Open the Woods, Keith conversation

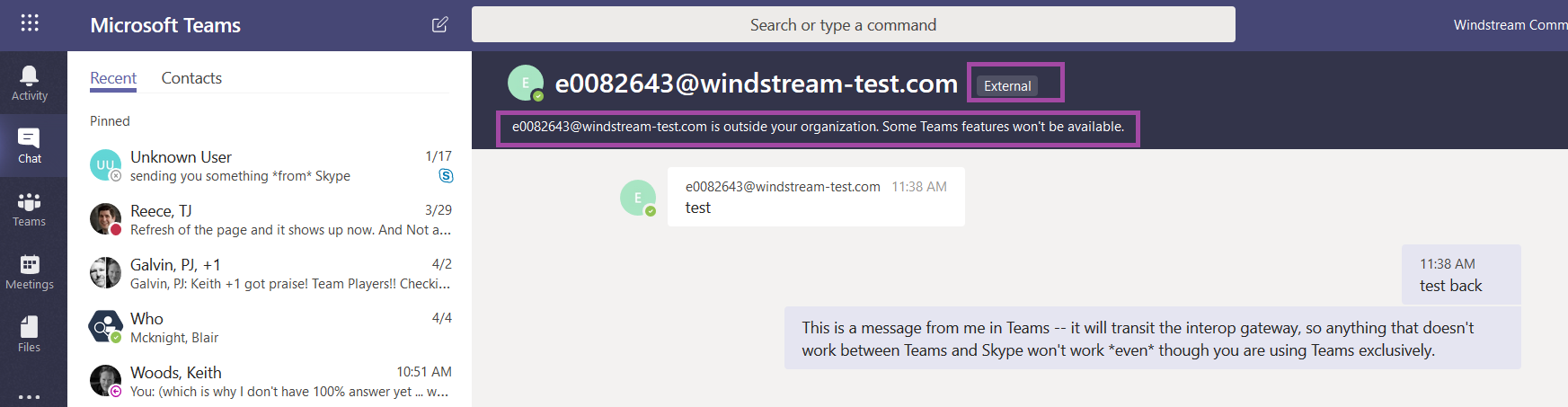coord(270,381)
